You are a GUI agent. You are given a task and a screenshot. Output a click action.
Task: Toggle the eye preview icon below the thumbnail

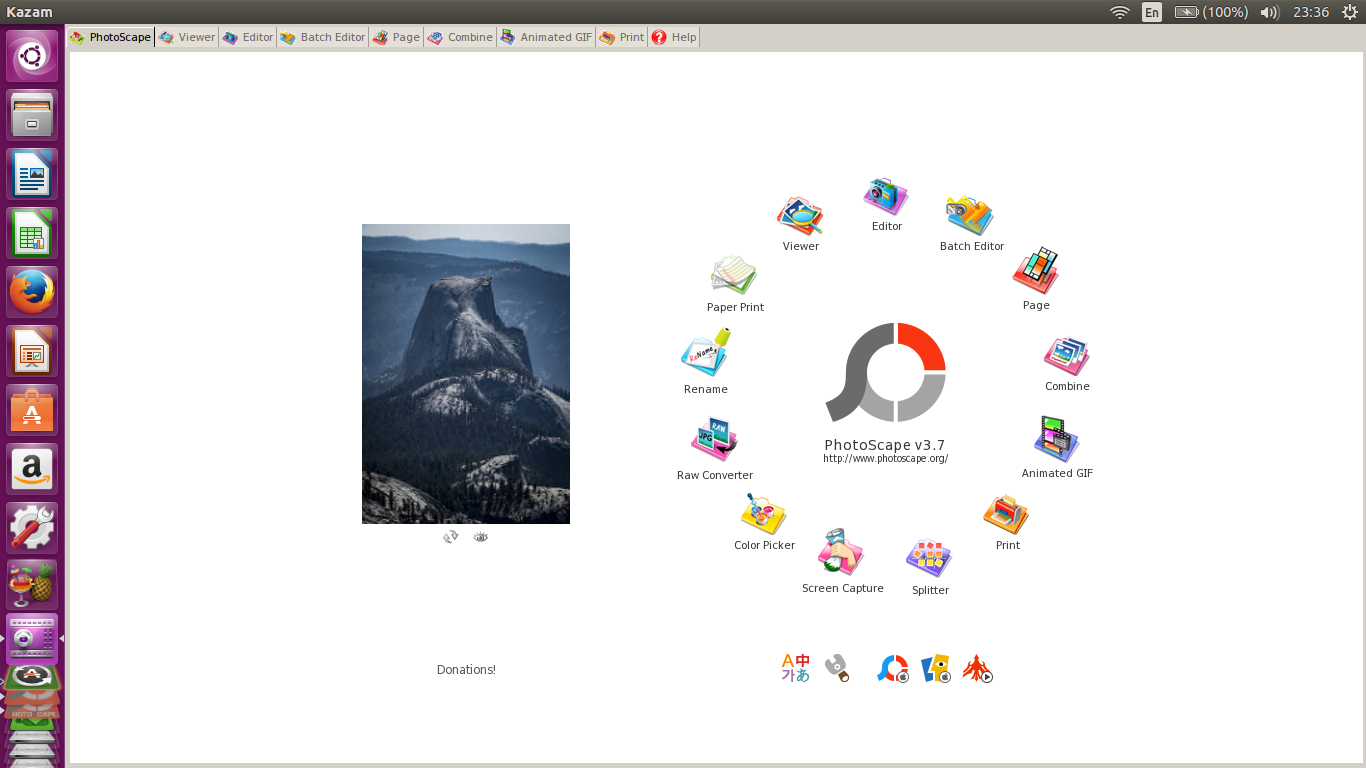pyautogui.click(x=480, y=536)
